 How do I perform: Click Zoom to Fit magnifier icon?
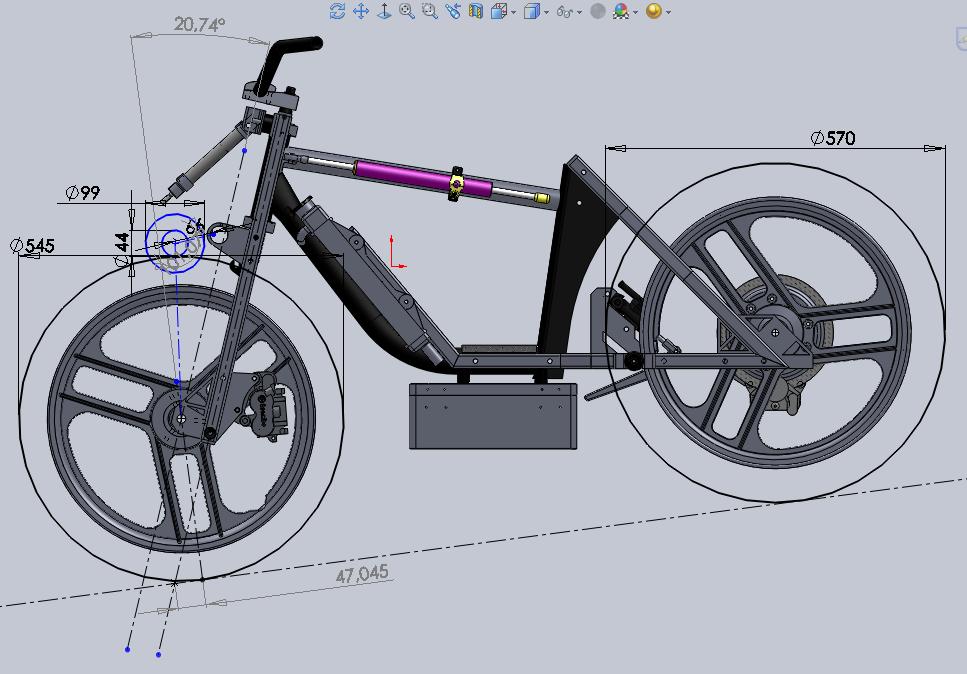coord(407,11)
